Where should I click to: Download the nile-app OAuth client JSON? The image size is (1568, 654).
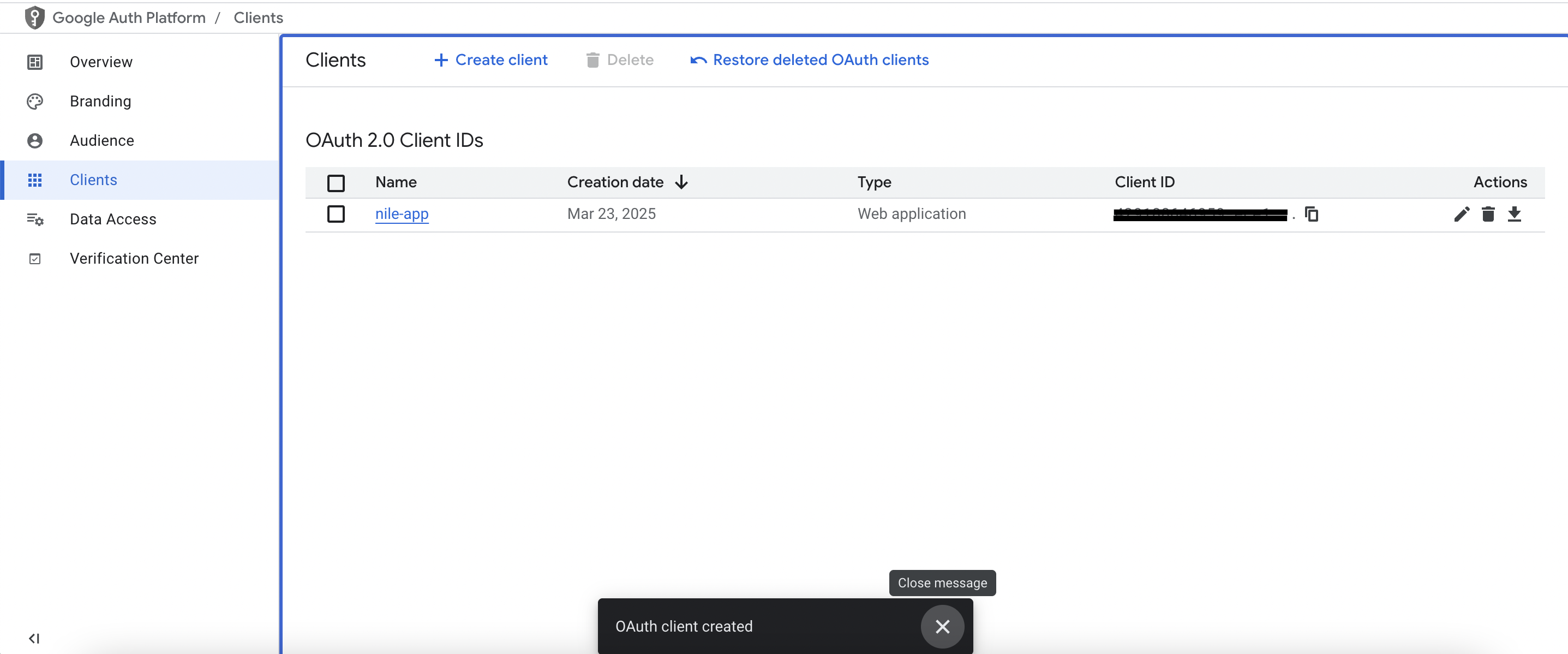point(1514,215)
